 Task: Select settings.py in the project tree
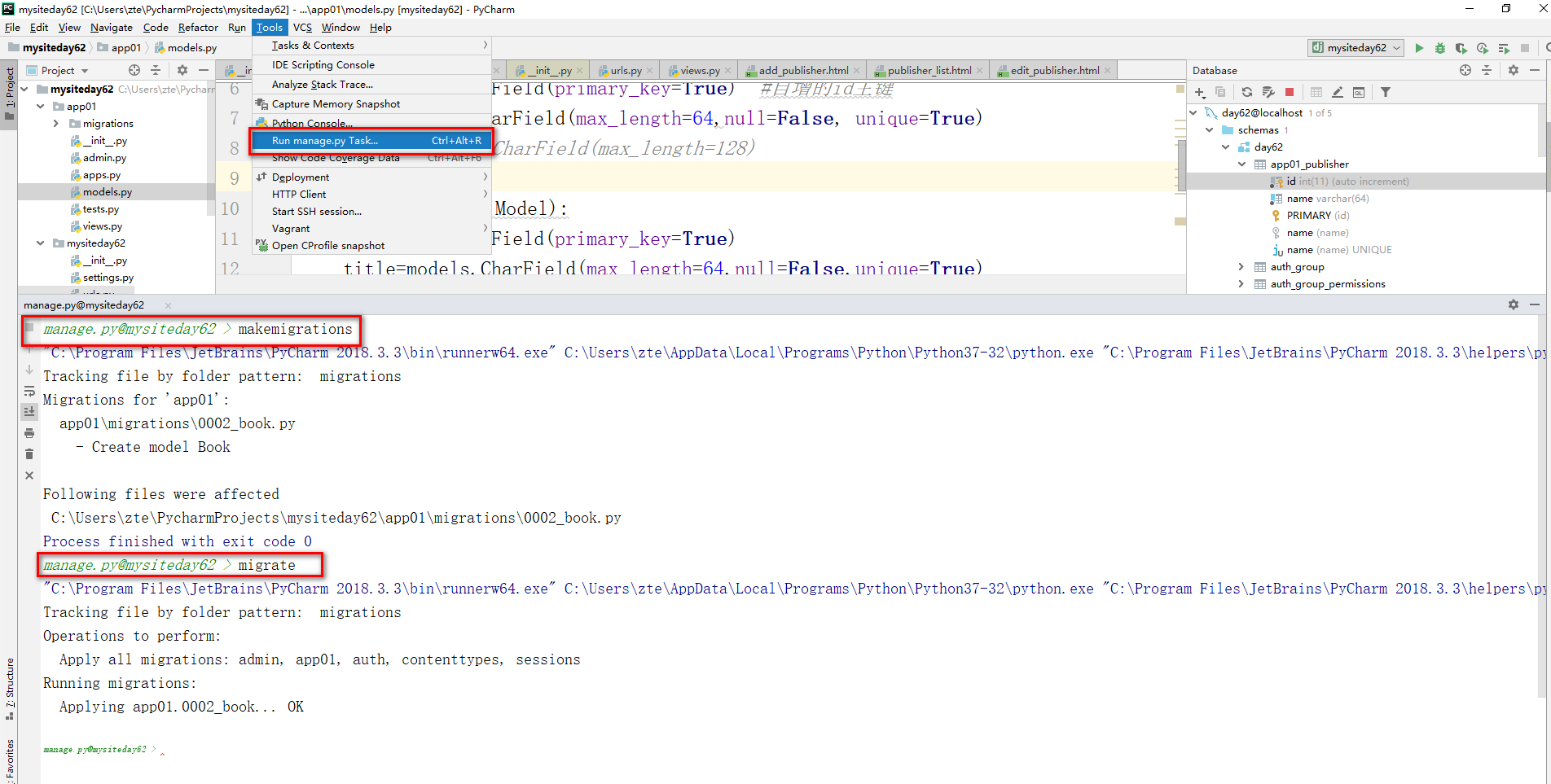pyautogui.click(x=108, y=278)
